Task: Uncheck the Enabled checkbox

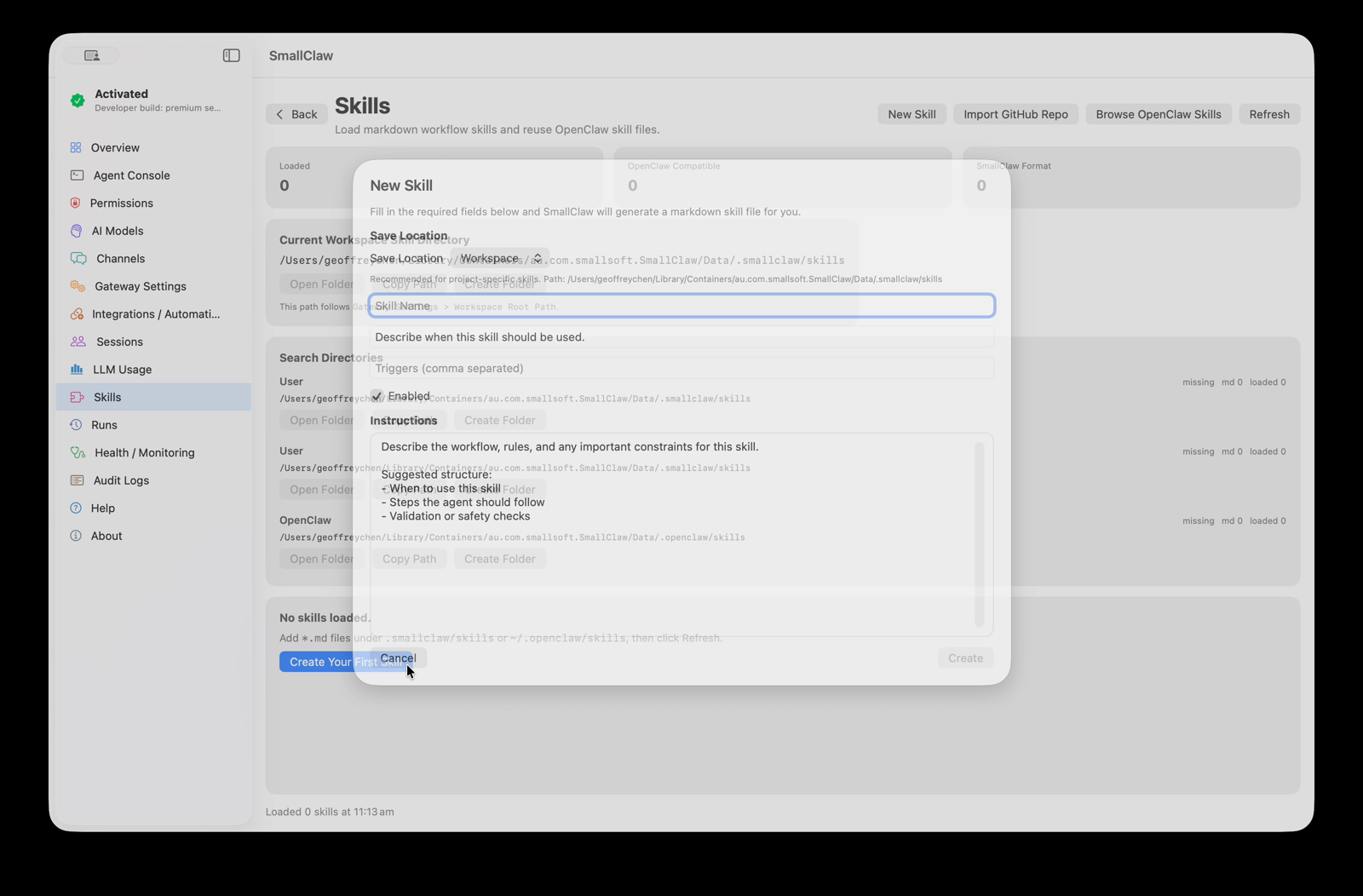Action: pos(377,396)
